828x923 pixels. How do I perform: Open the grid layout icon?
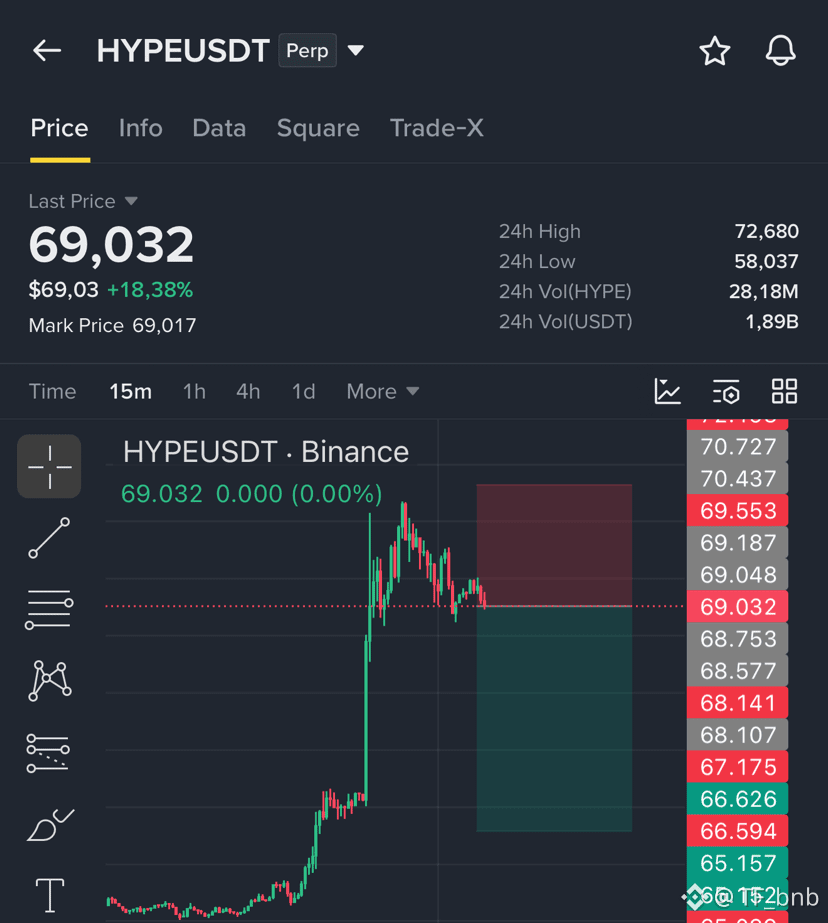click(784, 391)
